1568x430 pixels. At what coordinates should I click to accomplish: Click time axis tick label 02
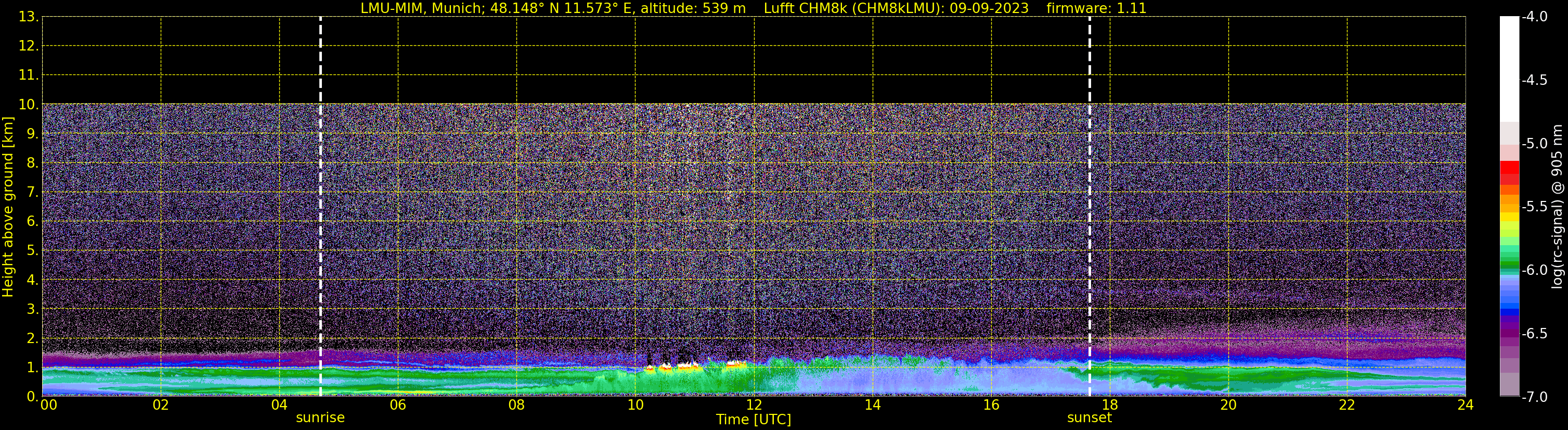(161, 405)
